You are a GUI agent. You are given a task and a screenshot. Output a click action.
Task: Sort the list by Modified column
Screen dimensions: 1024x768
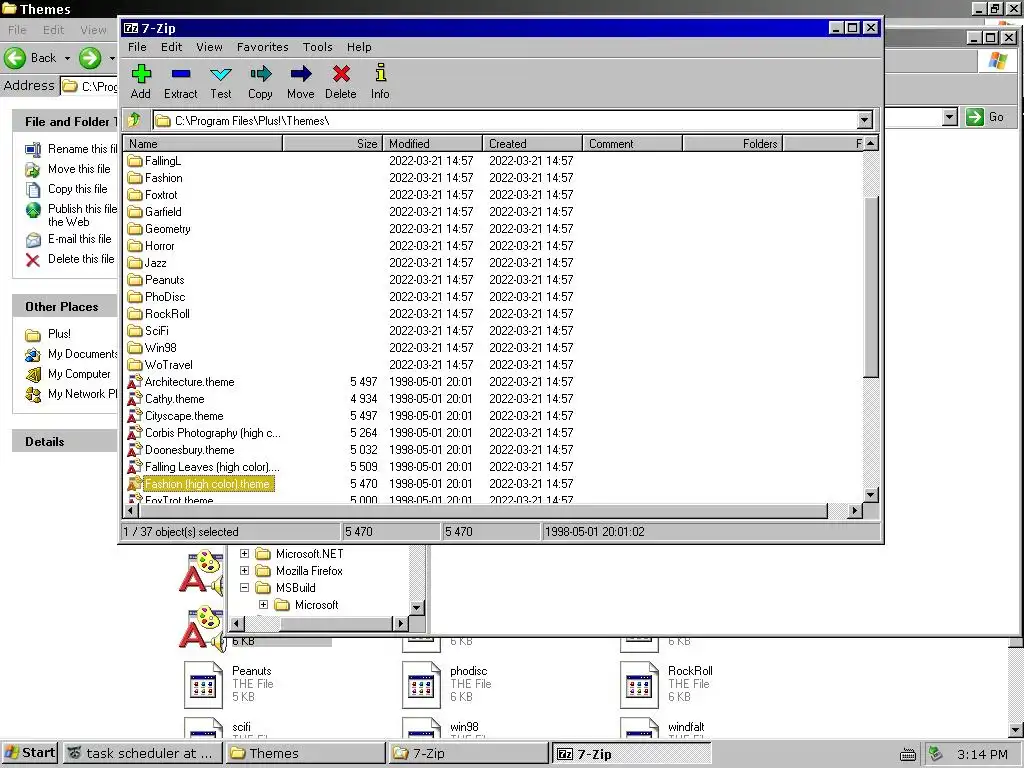[x=432, y=144]
